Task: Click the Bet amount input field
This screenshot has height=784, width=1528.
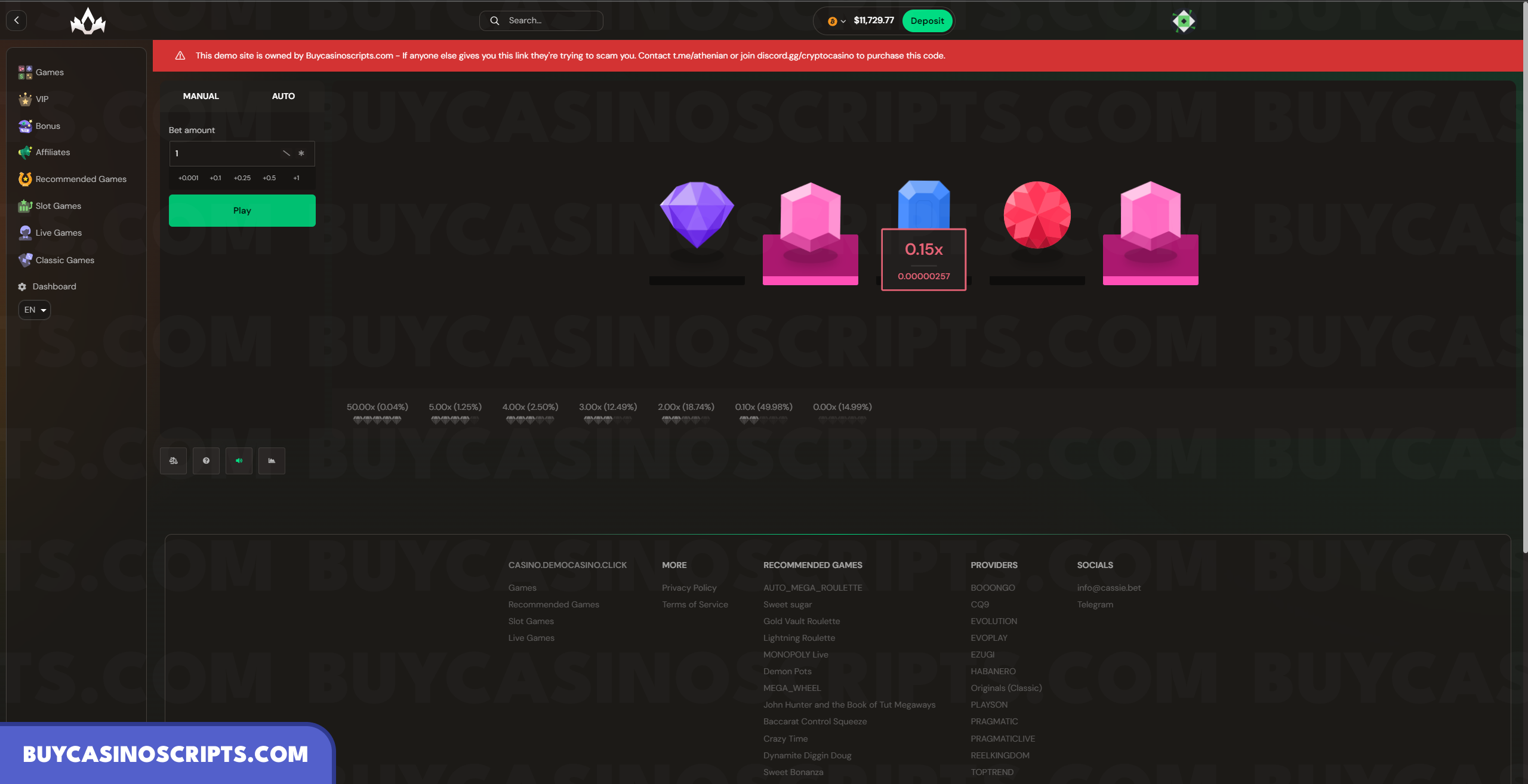Action: pos(224,153)
